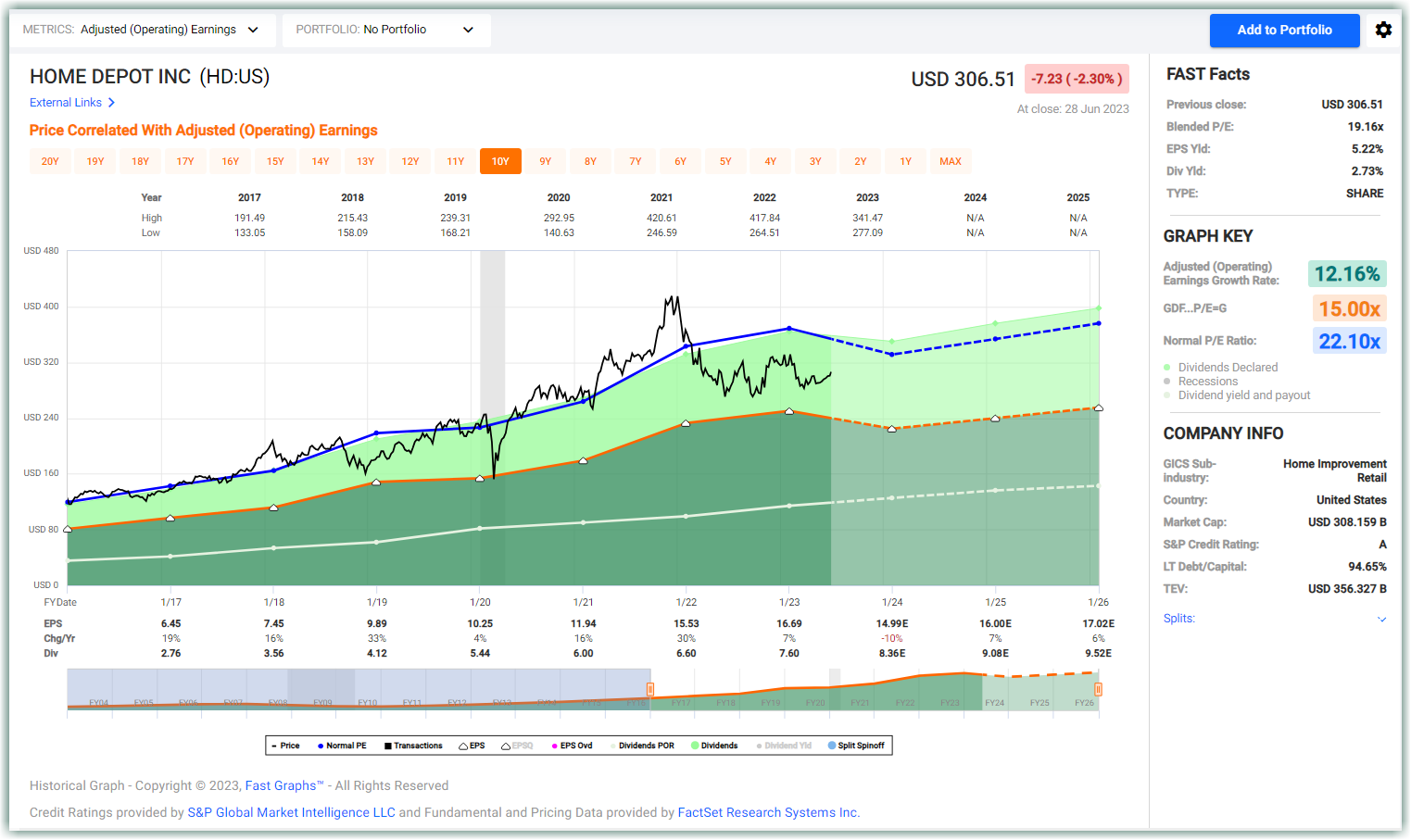The width and height of the screenshot is (1411, 840).
Task: Open the FactSet Research Systems Inc. link
Action: [768, 812]
